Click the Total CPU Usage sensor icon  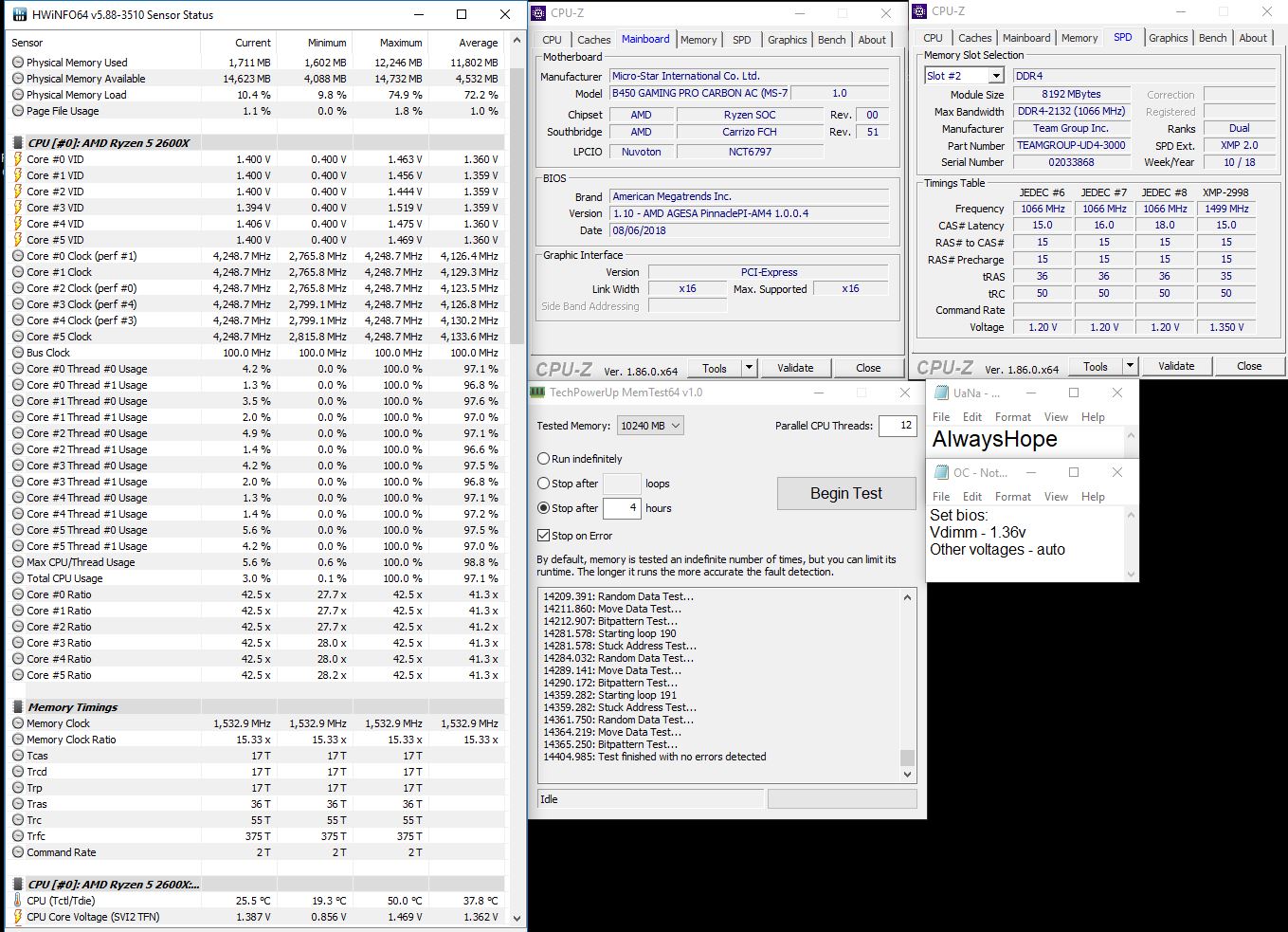coord(18,578)
